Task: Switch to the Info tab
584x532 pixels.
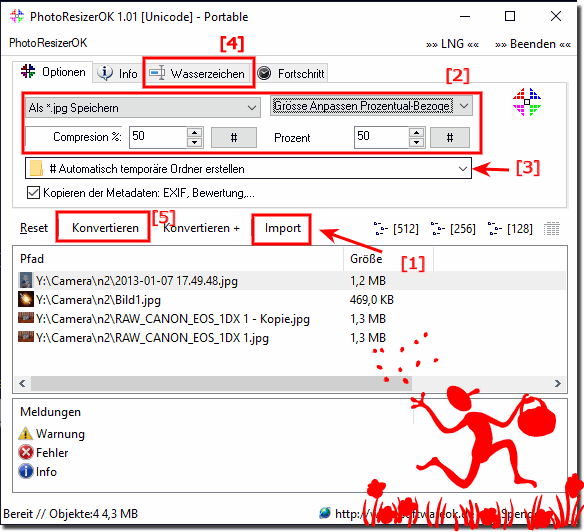Action: coord(118,73)
